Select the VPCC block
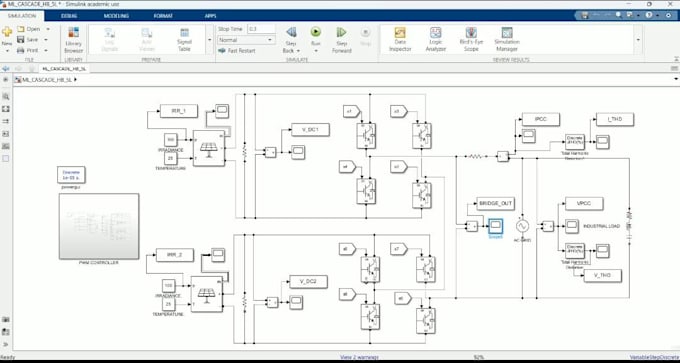The width and height of the screenshot is (680, 363). tap(584, 203)
